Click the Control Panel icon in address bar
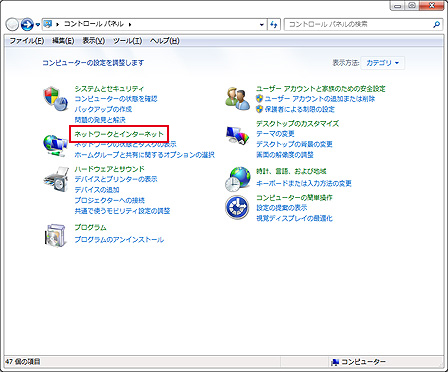Viewport: 448px width, 372px height. point(48,24)
